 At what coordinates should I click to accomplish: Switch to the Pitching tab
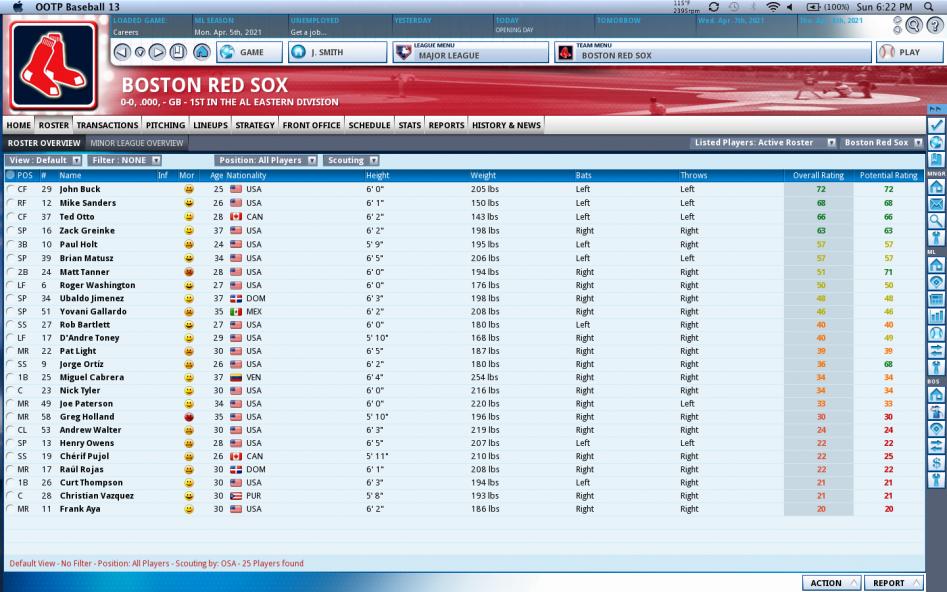pos(165,125)
